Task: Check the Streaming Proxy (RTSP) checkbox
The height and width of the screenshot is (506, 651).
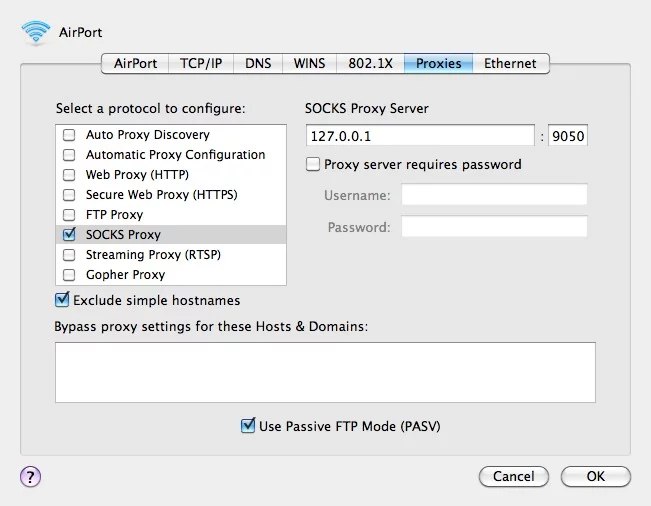Action: (x=69, y=254)
